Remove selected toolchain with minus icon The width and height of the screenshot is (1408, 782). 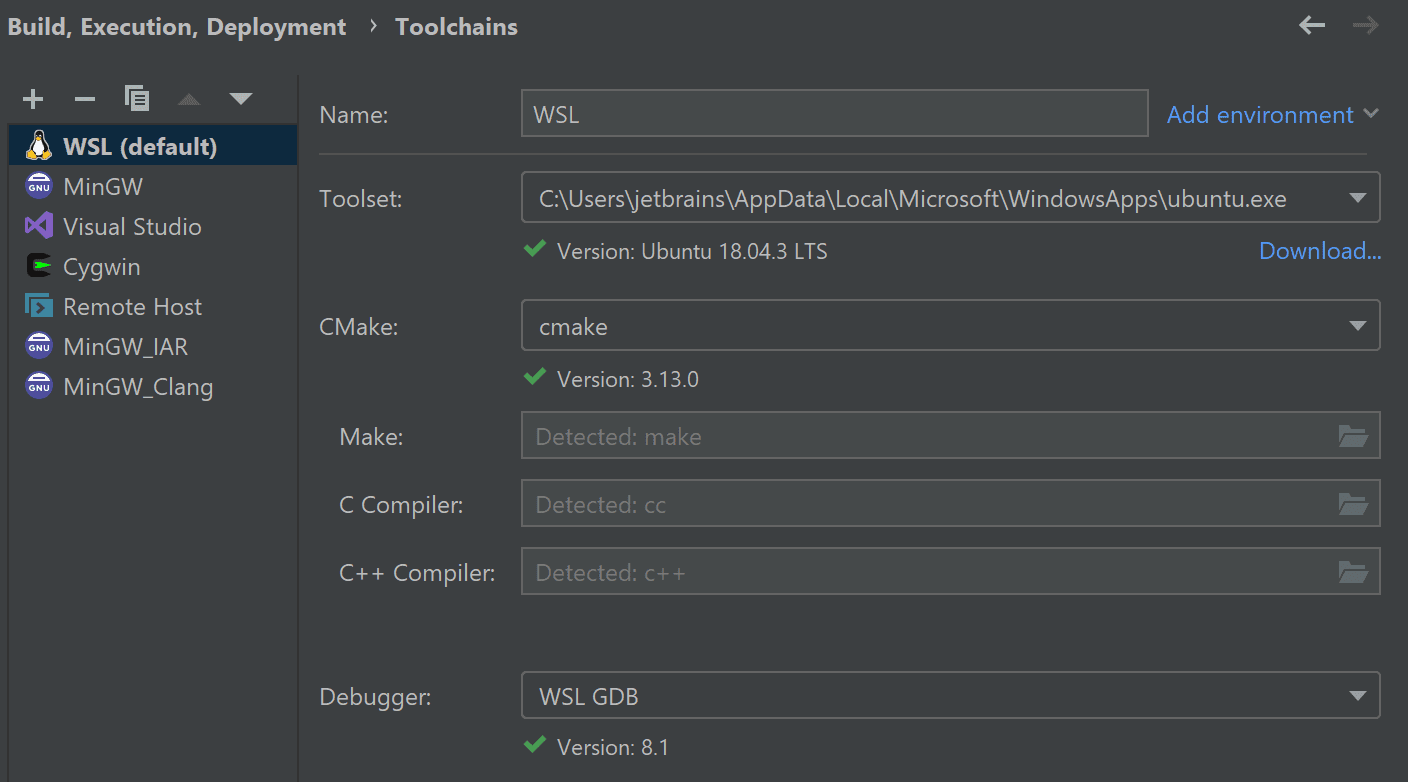click(85, 99)
